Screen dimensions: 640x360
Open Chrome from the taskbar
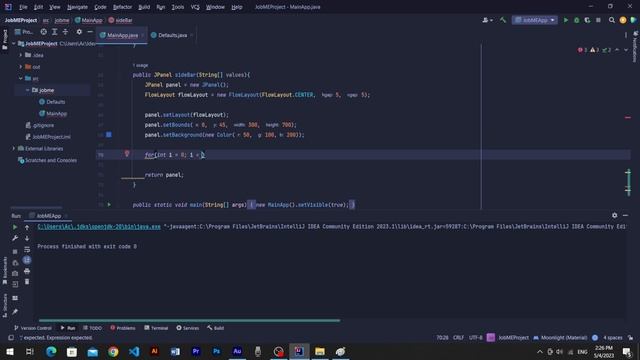[113, 351]
